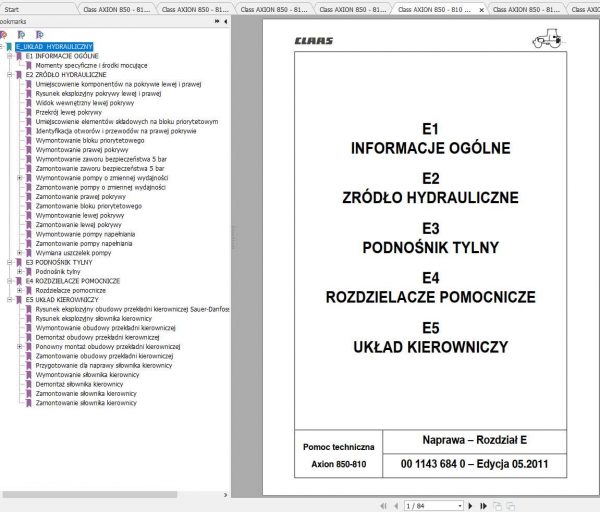Expand the Wymiana uszczelek pompy node

click(x=20, y=253)
